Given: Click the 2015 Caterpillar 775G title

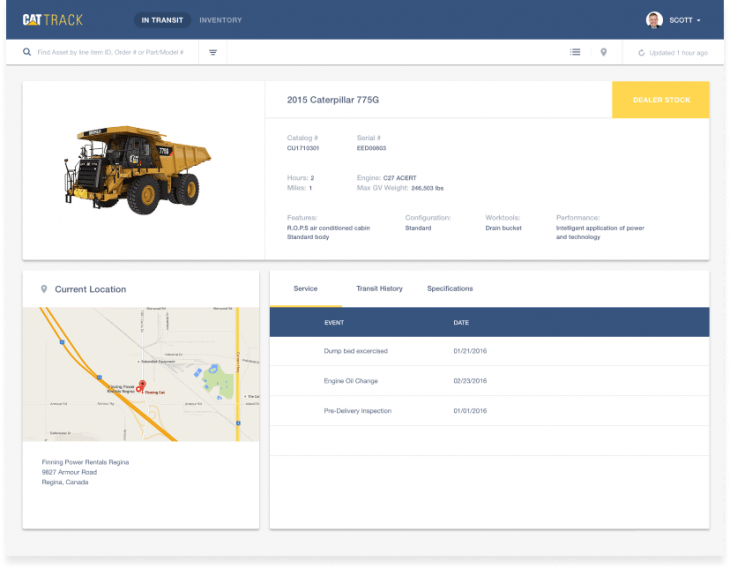Looking at the screenshot, I should pos(333,100).
